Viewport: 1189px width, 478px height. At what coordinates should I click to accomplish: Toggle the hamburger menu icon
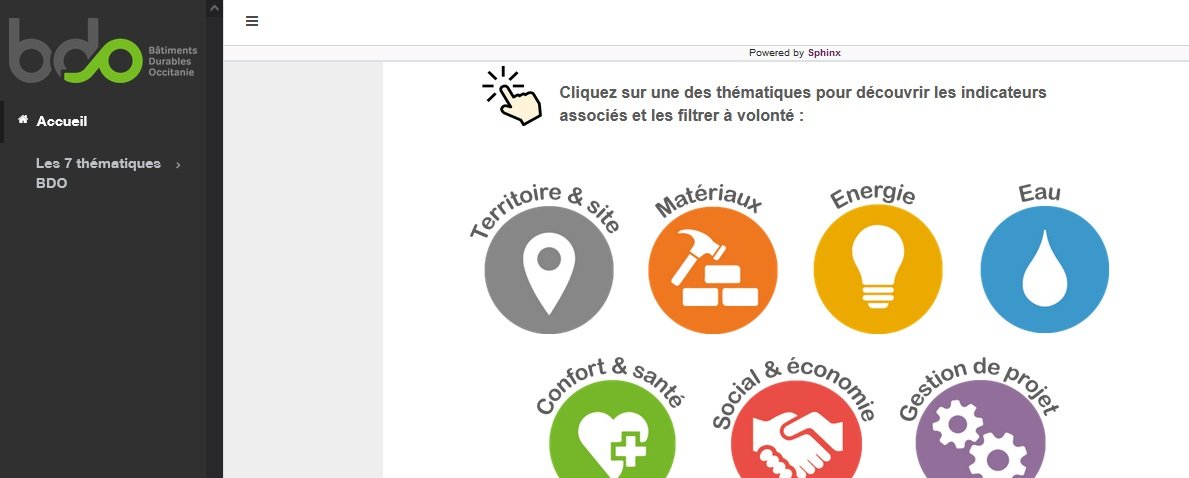(x=252, y=21)
